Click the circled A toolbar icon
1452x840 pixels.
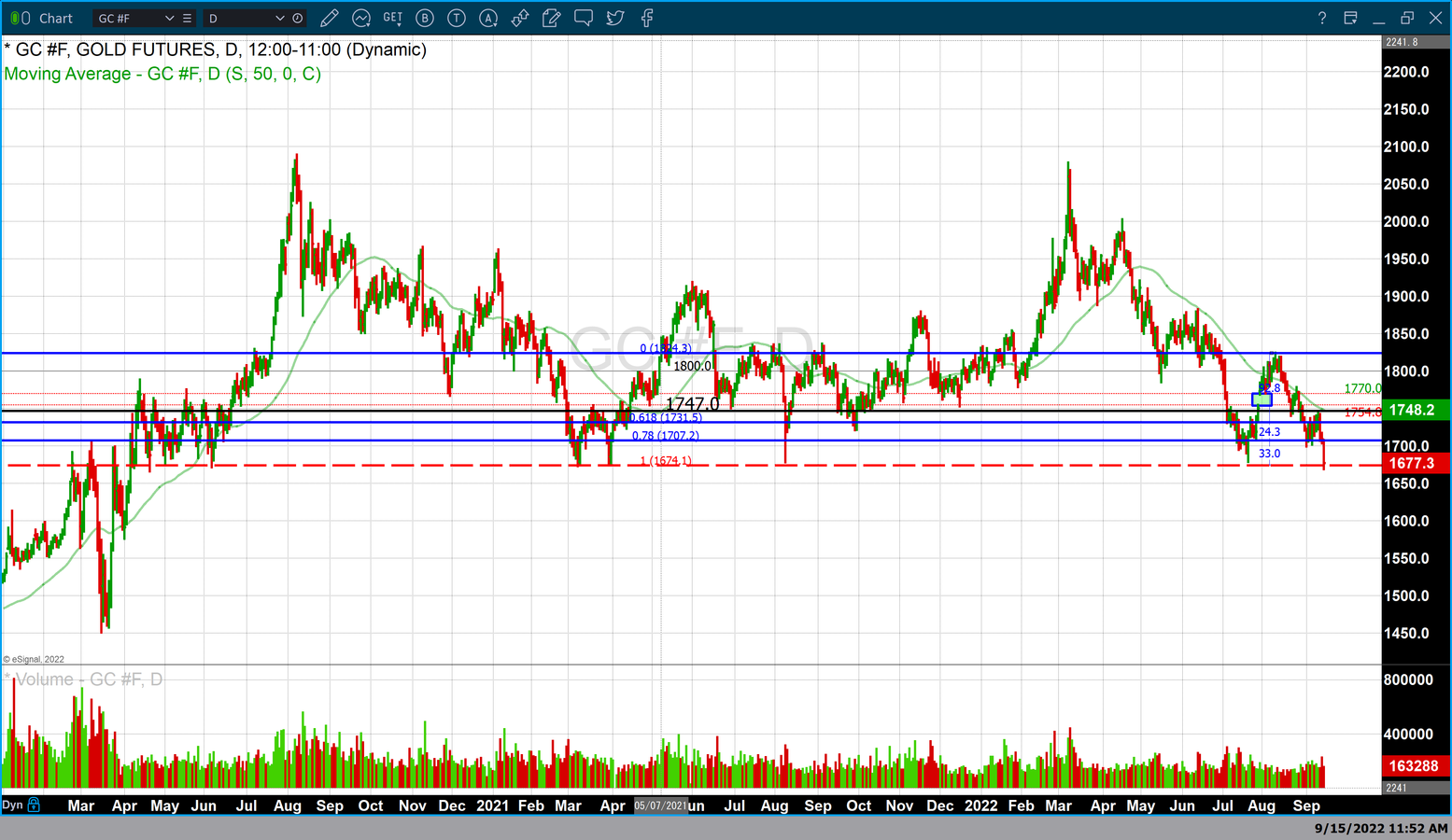pyautogui.click(x=488, y=18)
